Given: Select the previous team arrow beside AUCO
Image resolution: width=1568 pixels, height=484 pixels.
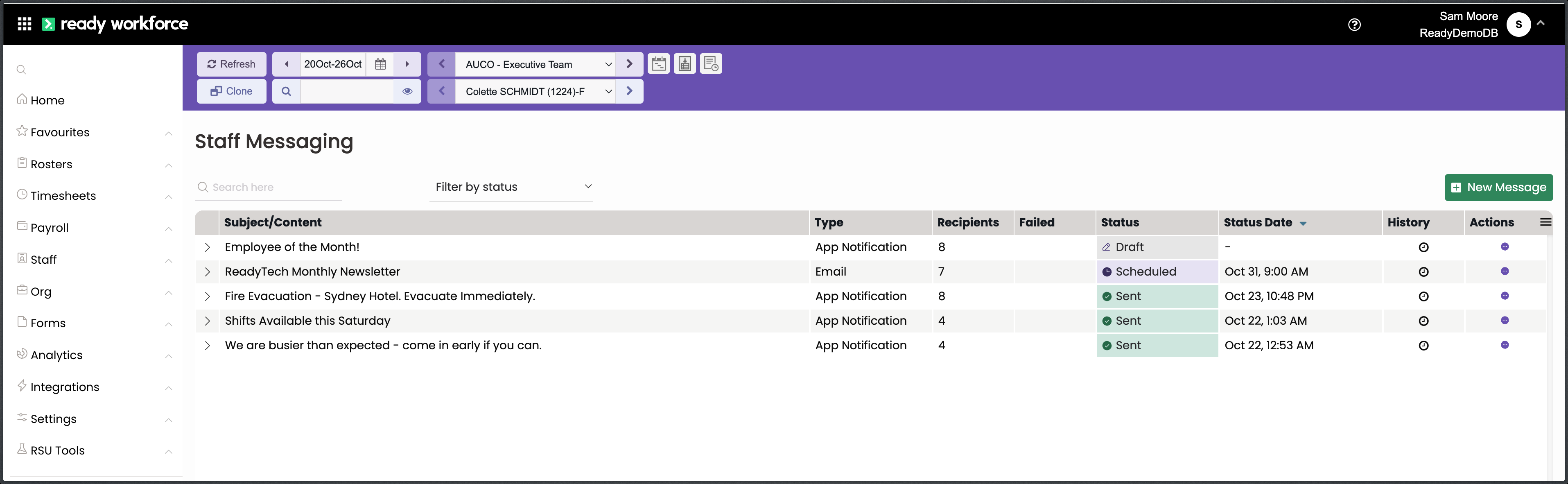Looking at the screenshot, I should click(x=442, y=64).
